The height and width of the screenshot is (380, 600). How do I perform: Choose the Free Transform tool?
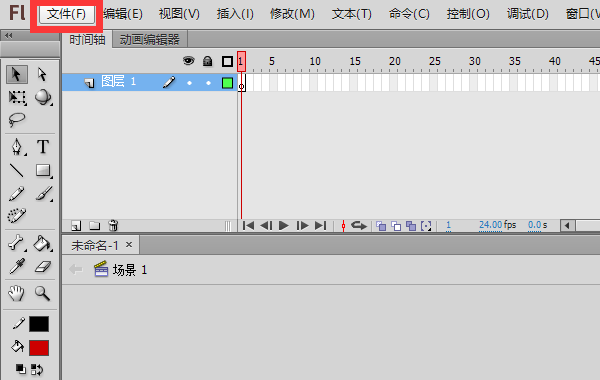coord(17,98)
